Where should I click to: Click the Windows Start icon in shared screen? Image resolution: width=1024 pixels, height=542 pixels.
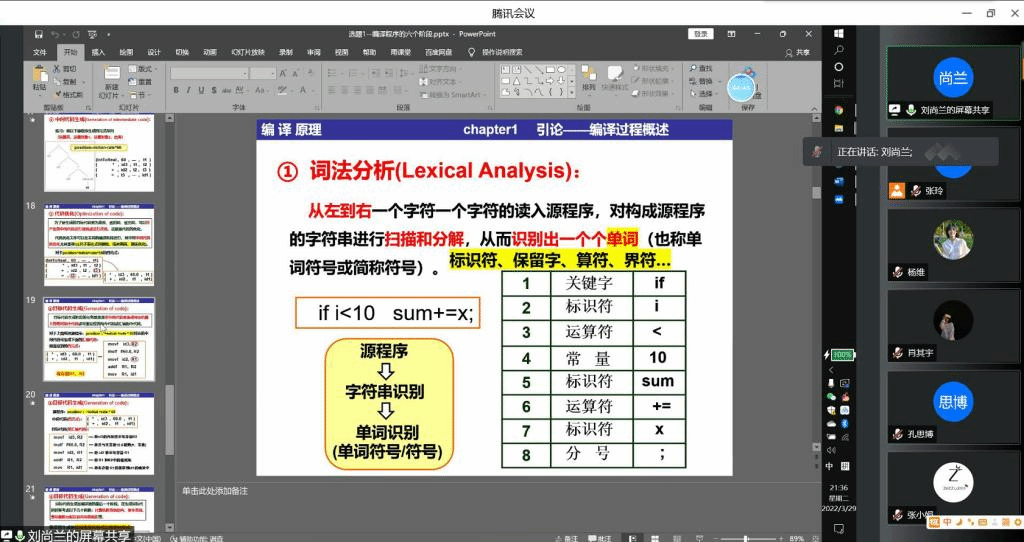coord(838,34)
